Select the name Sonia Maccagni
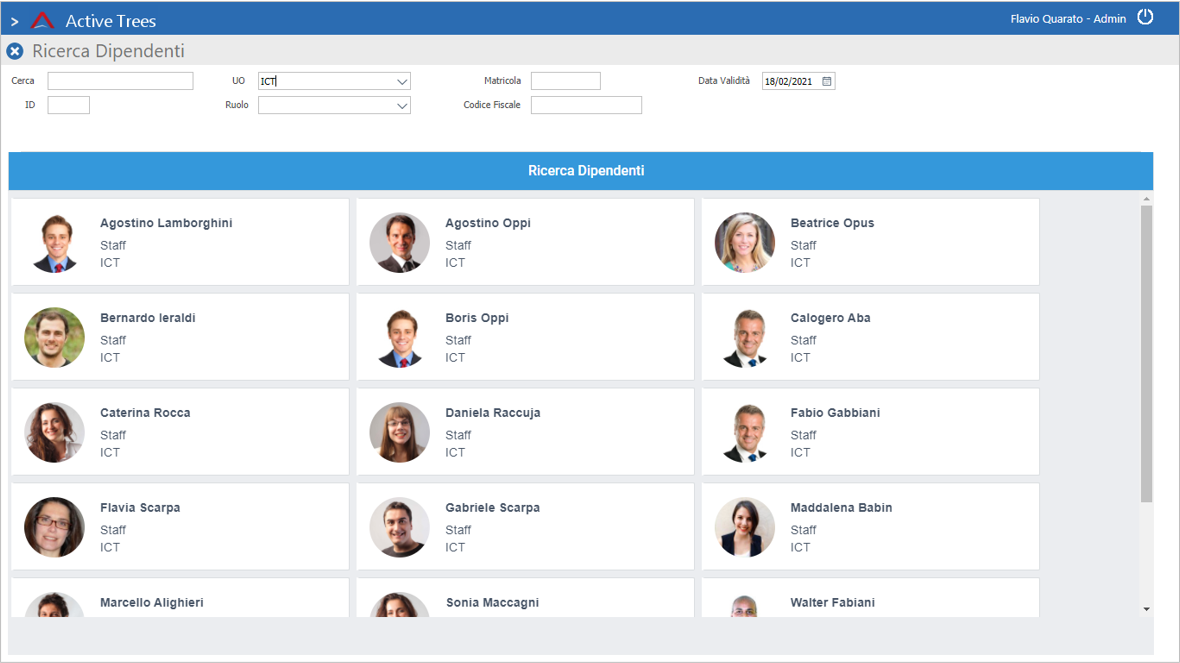The height and width of the screenshot is (663, 1180). coord(492,602)
